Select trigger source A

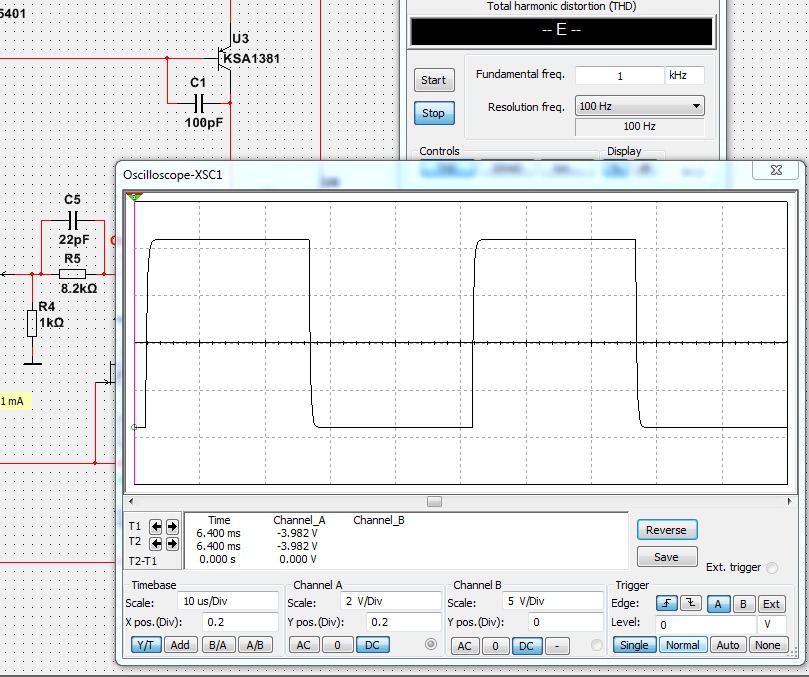[718, 604]
